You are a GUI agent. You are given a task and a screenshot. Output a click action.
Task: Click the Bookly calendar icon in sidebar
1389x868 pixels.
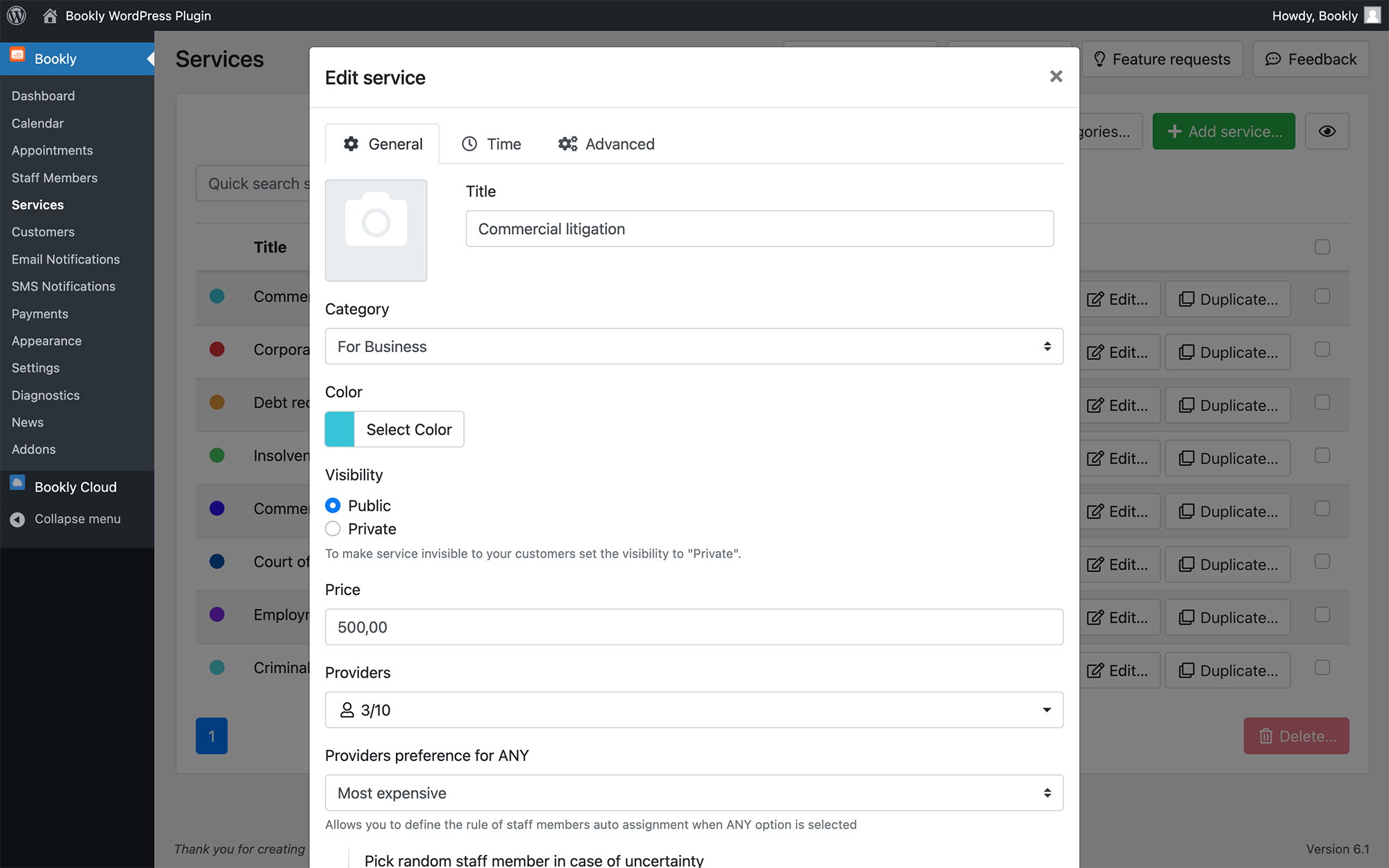(x=17, y=56)
